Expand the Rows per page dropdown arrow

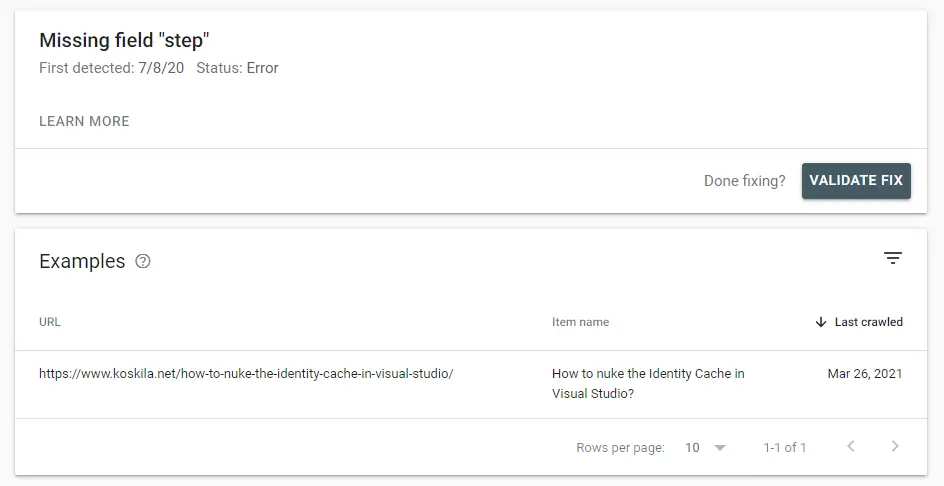click(720, 448)
